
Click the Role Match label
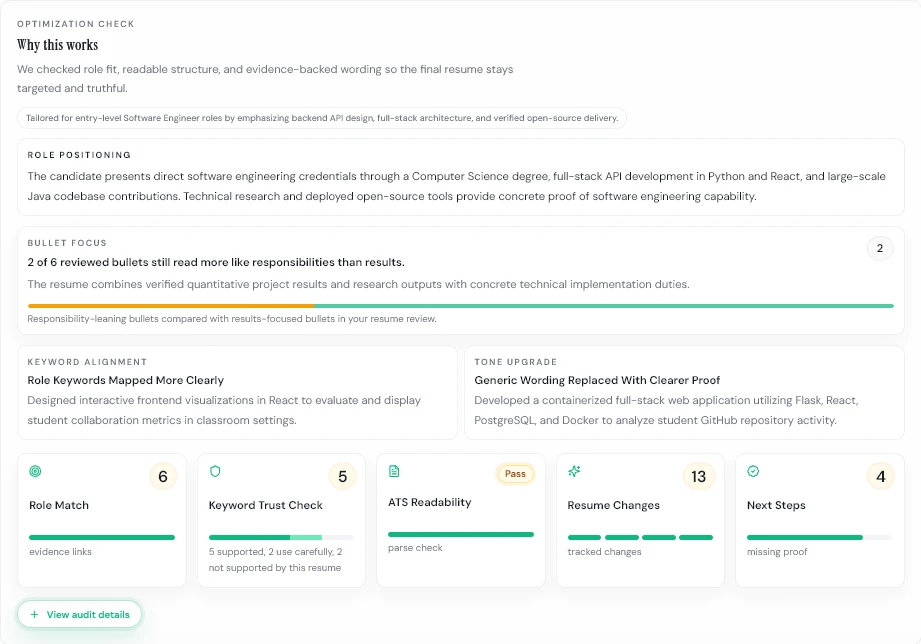coord(59,505)
